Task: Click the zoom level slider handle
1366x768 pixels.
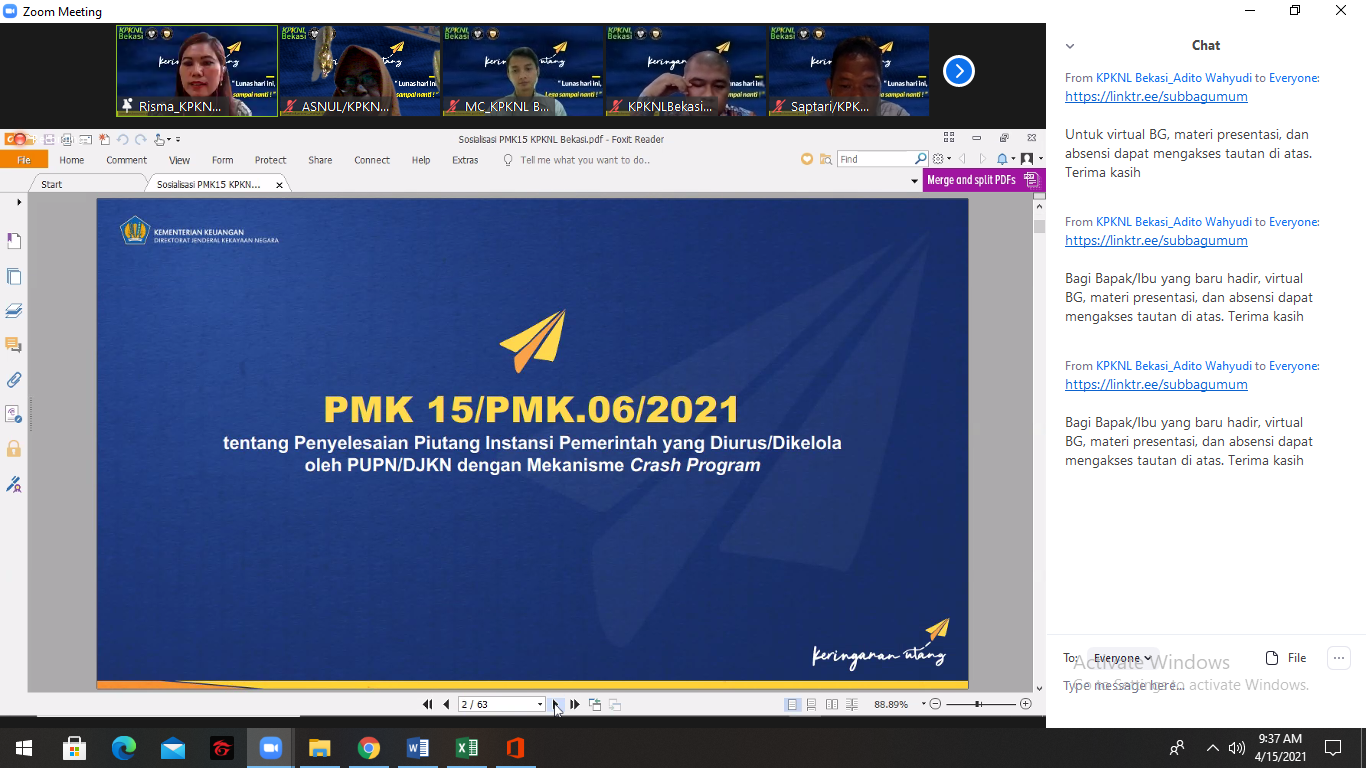Action: point(979,705)
